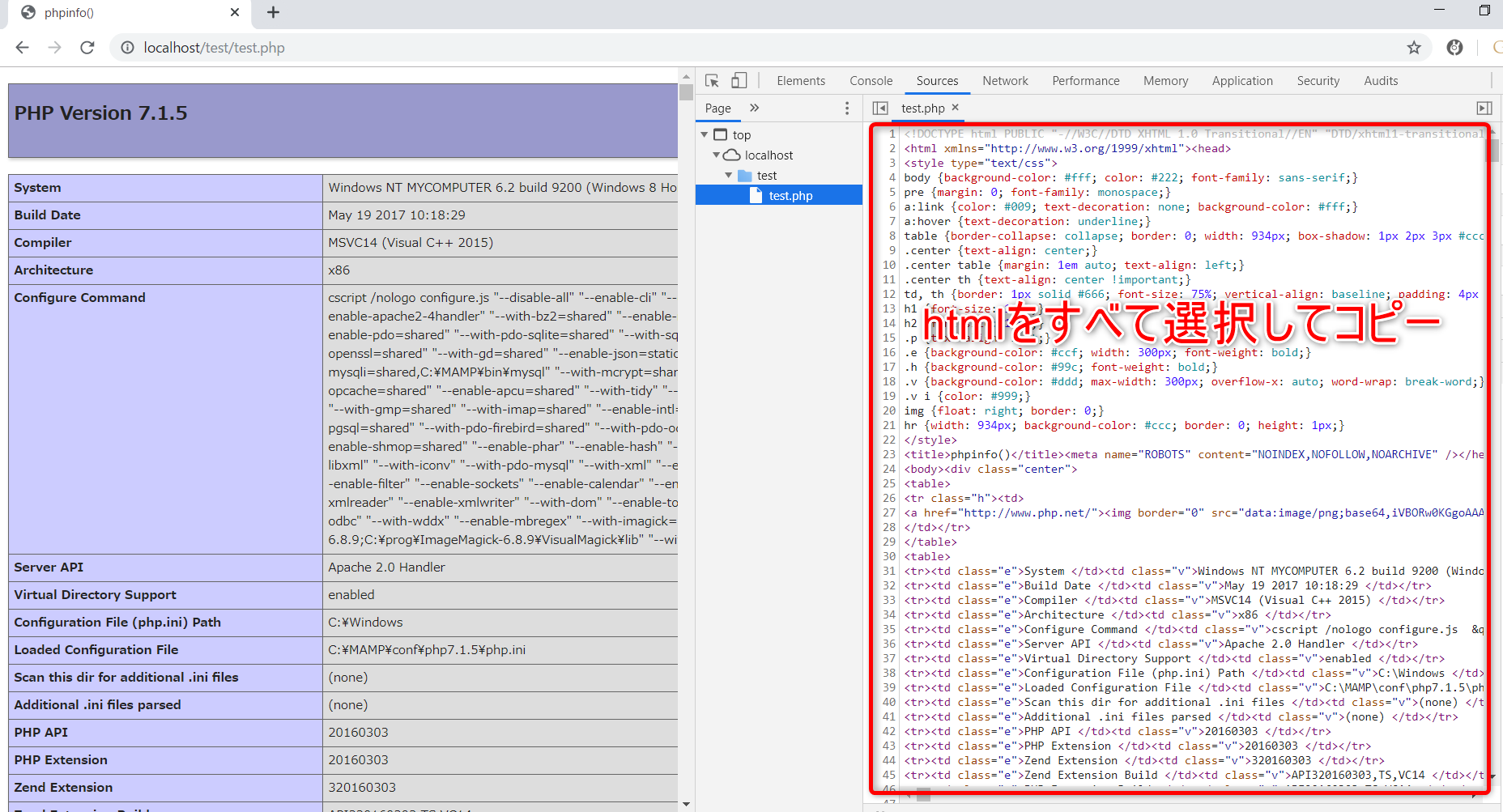Image resolution: width=1503 pixels, height=812 pixels.
Task: Open the Application panel
Action: point(1242,81)
